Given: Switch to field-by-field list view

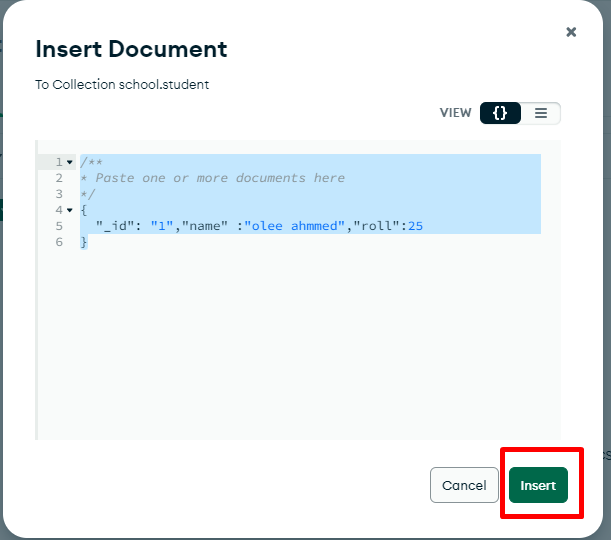Looking at the screenshot, I should (x=541, y=113).
